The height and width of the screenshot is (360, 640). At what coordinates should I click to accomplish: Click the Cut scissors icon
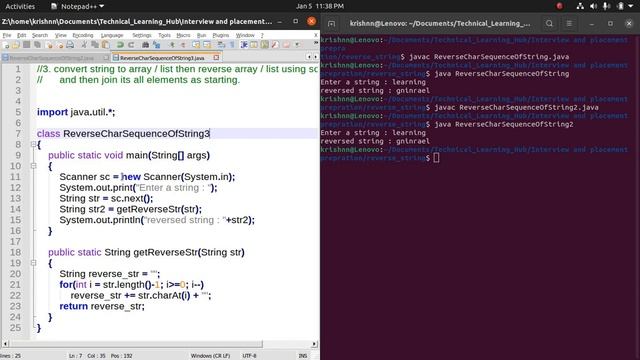coord(84,44)
